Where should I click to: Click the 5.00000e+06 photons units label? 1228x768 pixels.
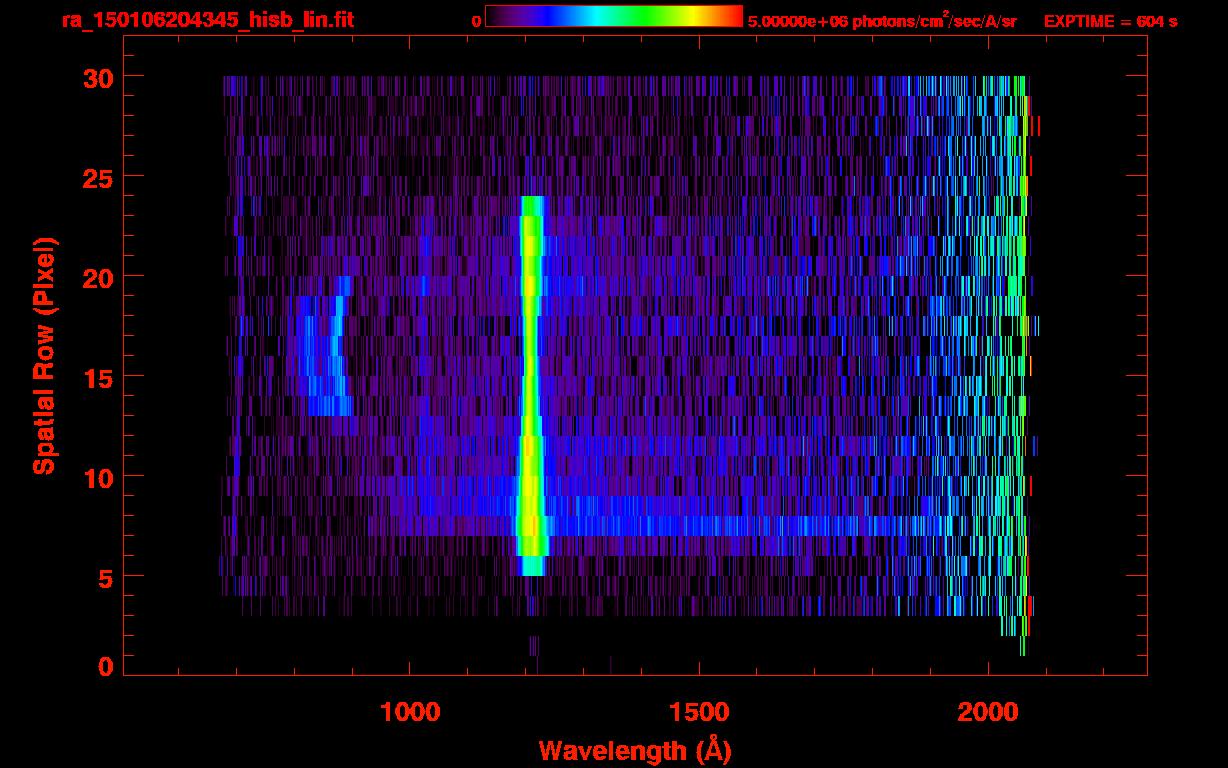click(882, 20)
